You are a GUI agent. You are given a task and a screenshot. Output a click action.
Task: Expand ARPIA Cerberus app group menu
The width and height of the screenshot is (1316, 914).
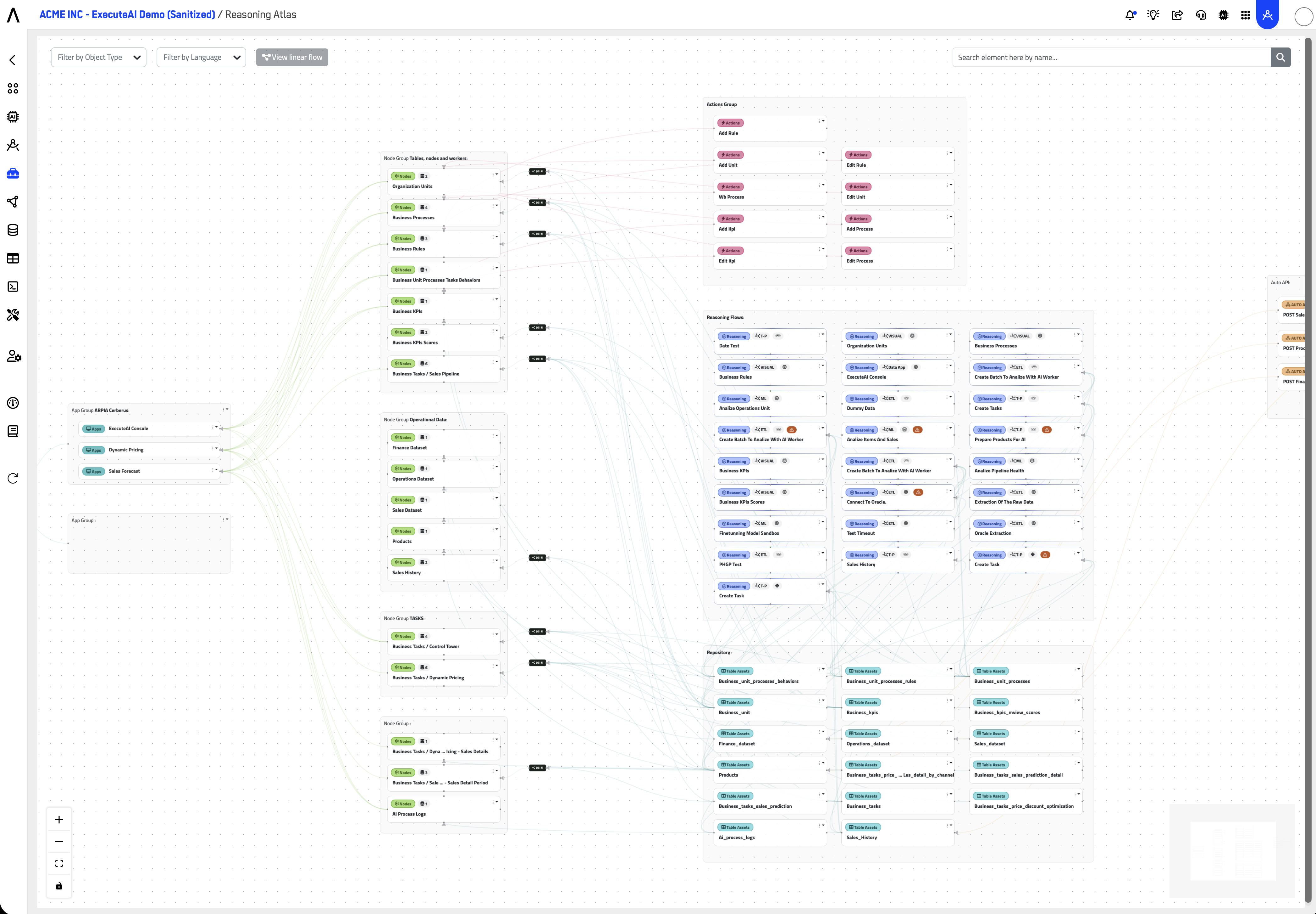pos(225,410)
